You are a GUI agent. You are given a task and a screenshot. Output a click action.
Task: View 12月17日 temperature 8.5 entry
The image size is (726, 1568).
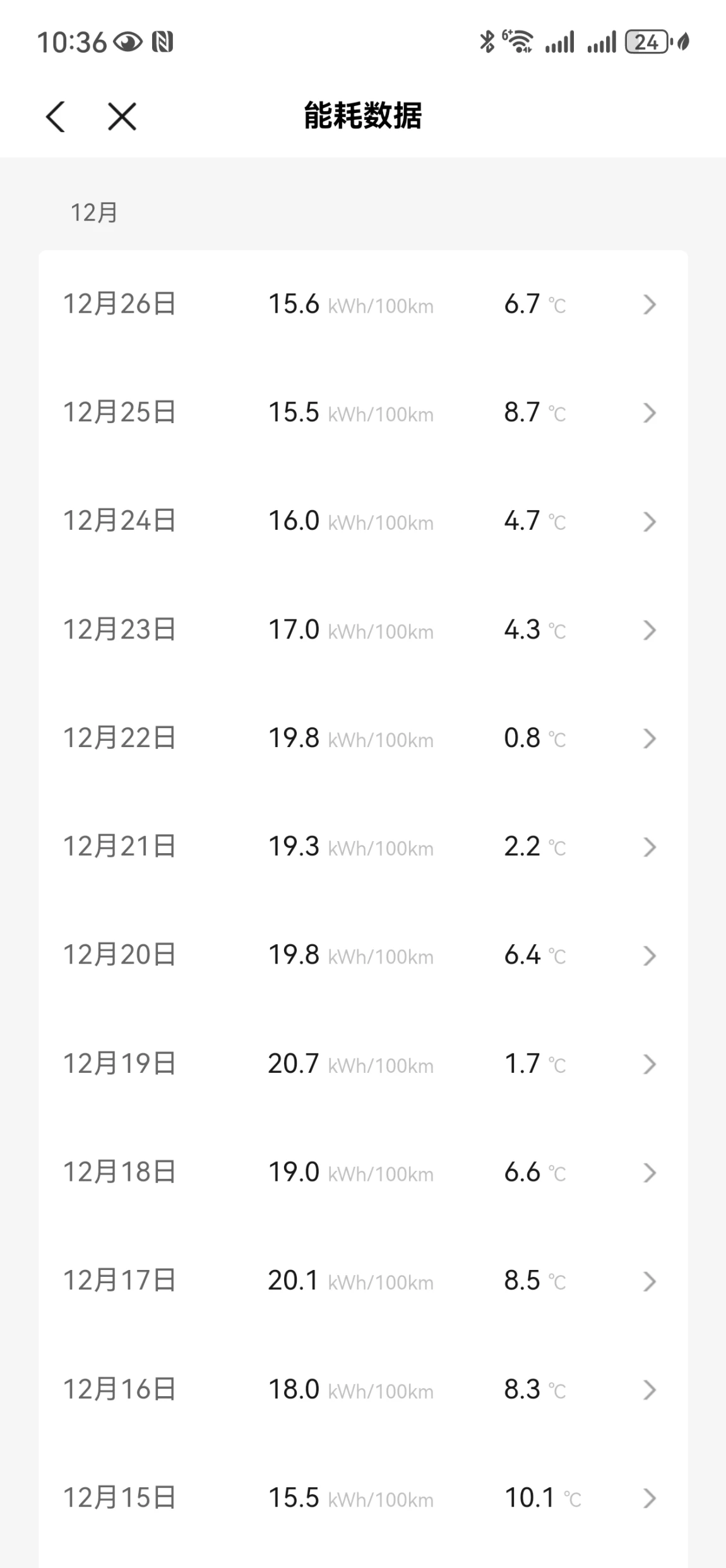[x=522, y=1281]
